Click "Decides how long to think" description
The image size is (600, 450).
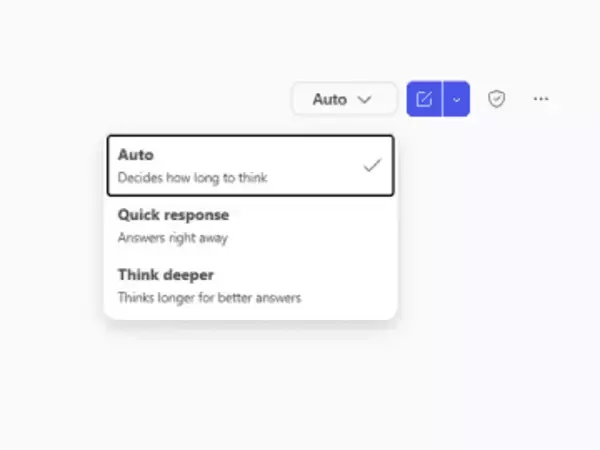[x=192, y=178]
